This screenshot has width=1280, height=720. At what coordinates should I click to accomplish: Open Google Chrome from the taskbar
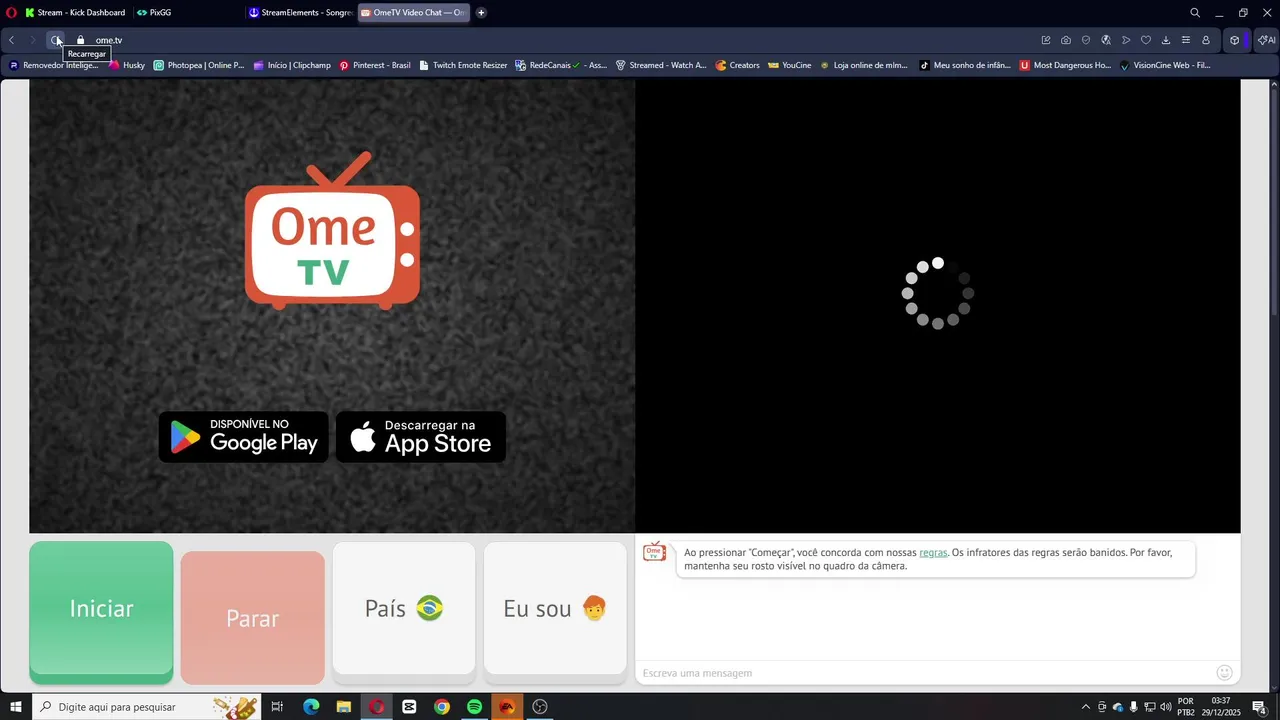(442, 707)
